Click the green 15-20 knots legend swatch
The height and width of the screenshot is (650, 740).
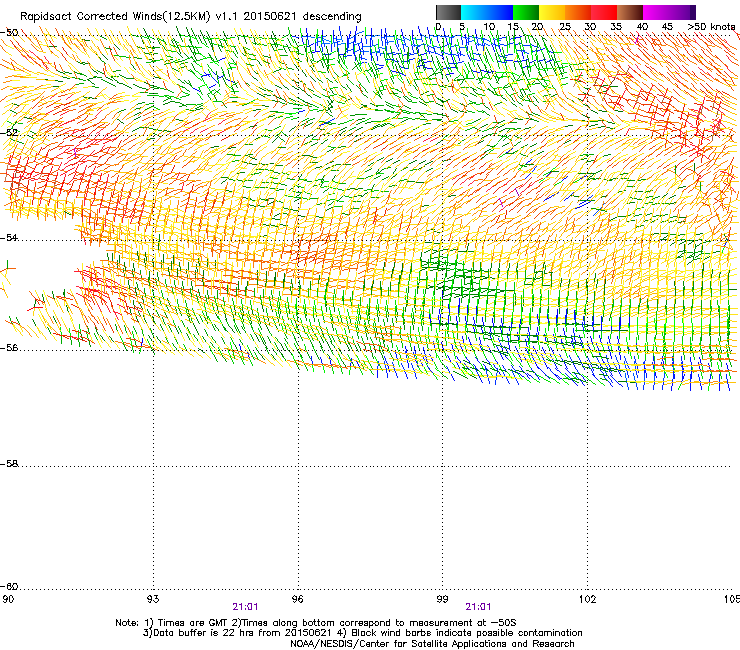pyautogui.click(x=526, y=12)
